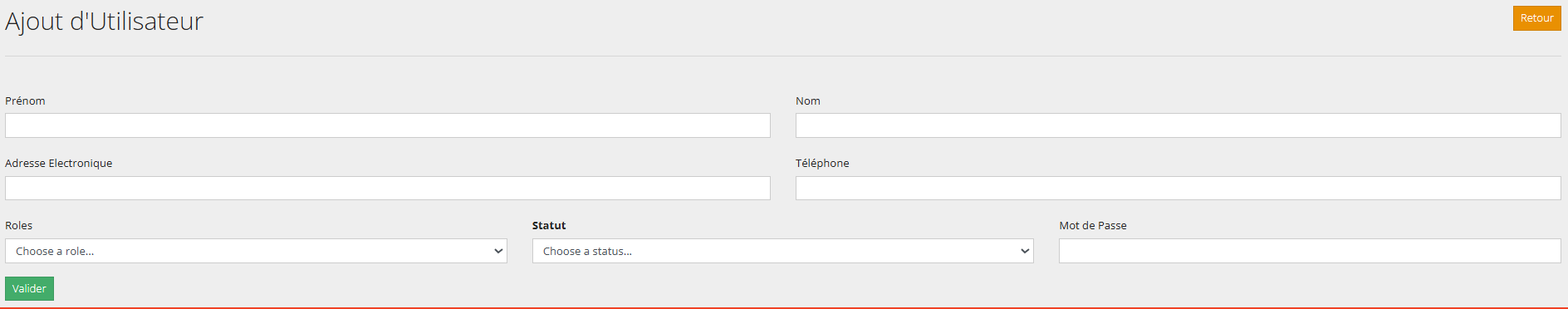The height and width of the screenshot is (309, 1568).
Task: Click the Téléphone label text
Action: [822, 163]
